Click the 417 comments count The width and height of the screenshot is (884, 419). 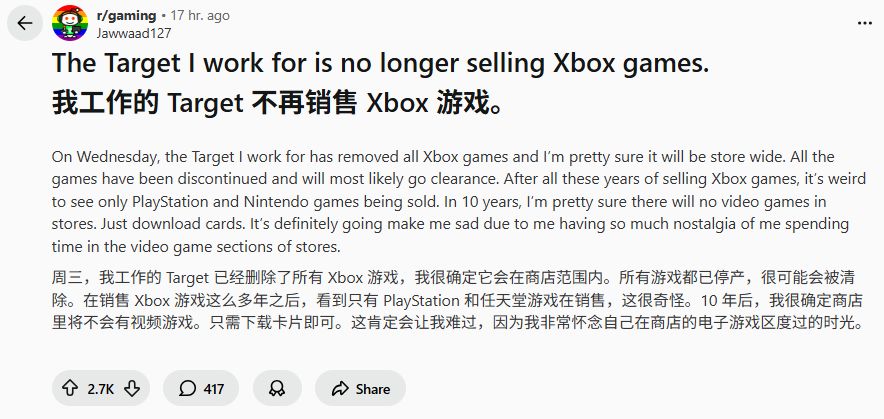[213, 388]
